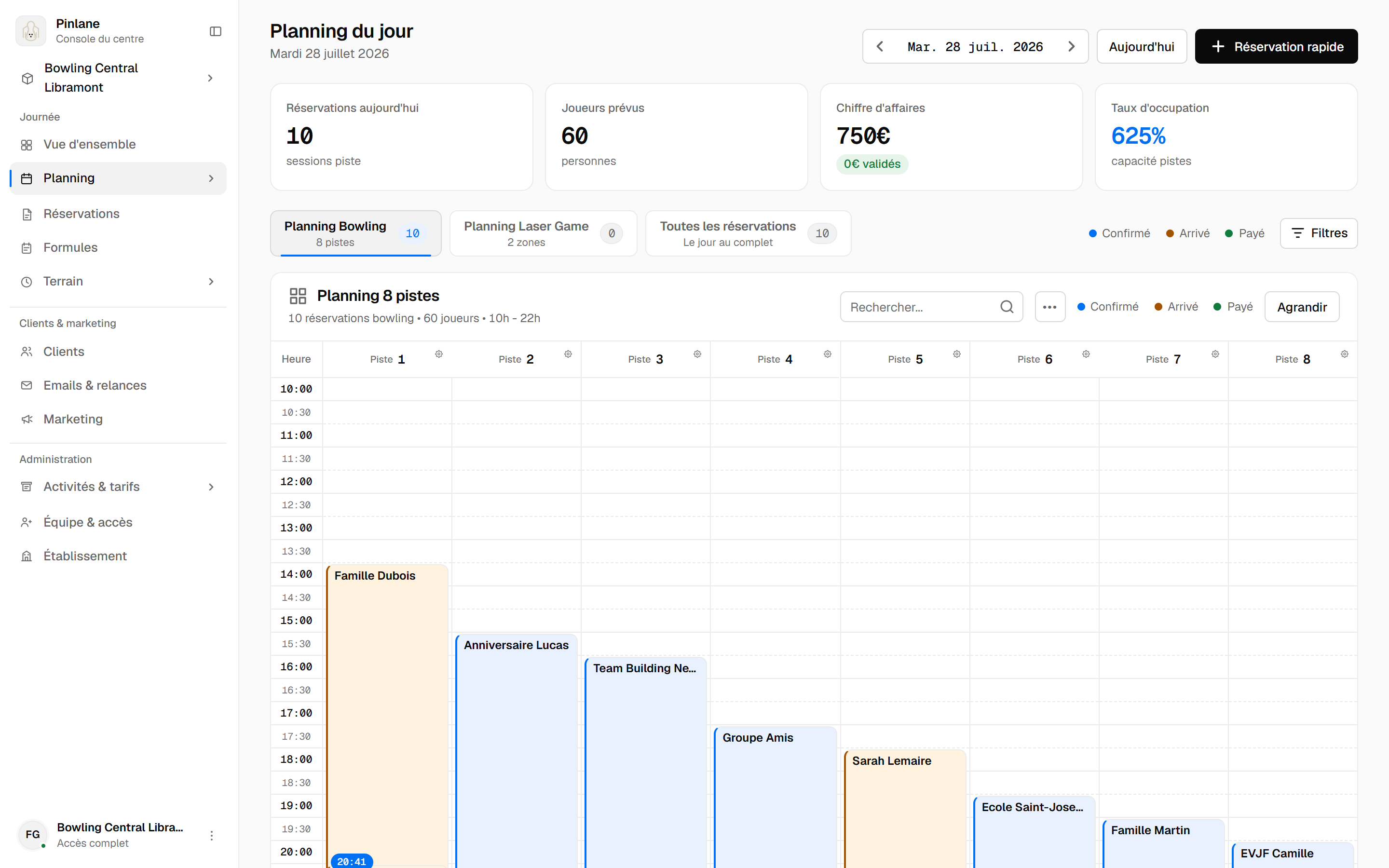
Task: Open Emails & relances menu item
Action: tap(118, 385)
